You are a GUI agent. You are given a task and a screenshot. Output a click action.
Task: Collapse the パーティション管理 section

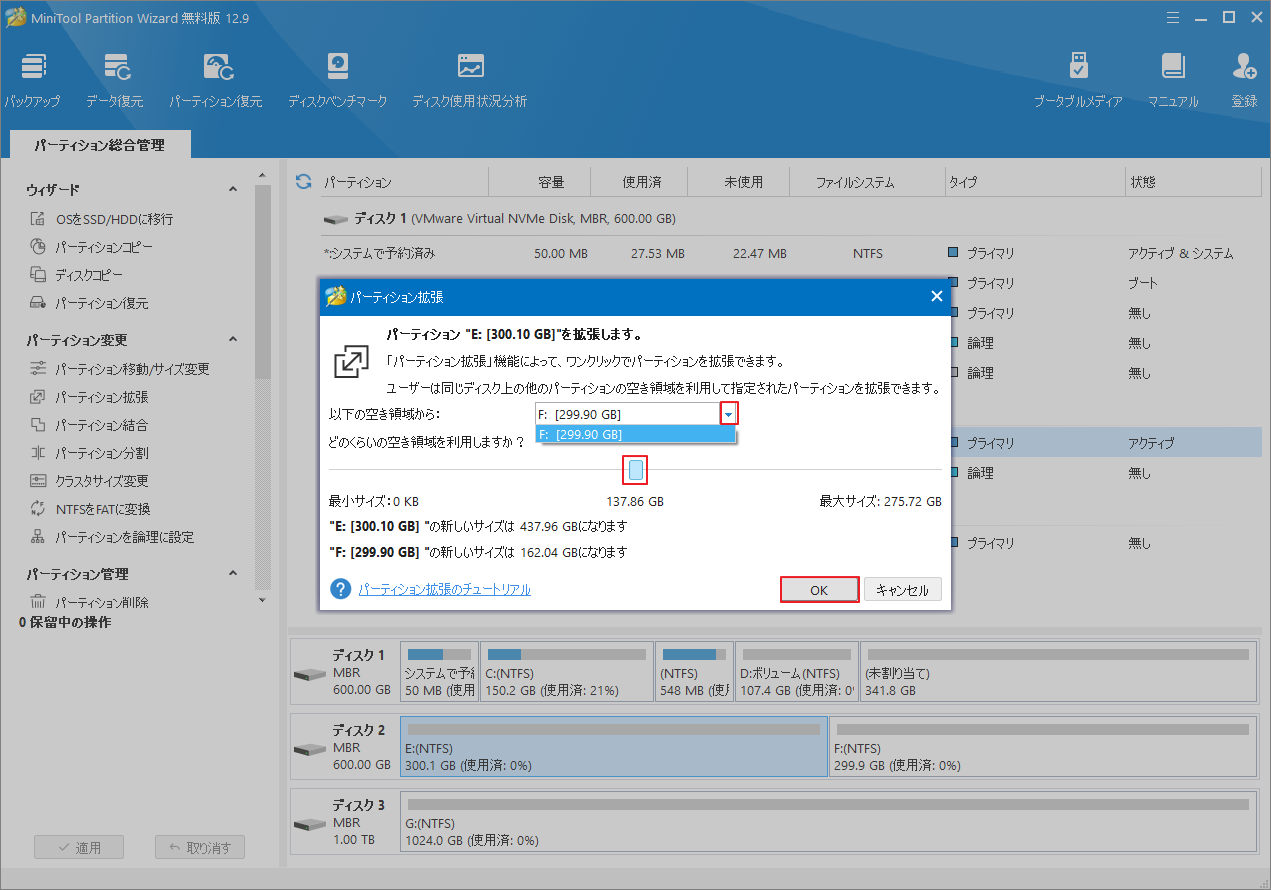click(x=233, y=574)
